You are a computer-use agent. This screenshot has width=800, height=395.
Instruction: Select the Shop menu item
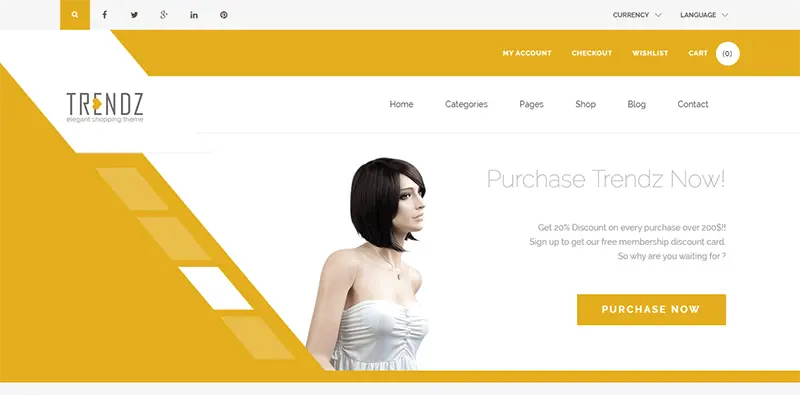point(586,104)
